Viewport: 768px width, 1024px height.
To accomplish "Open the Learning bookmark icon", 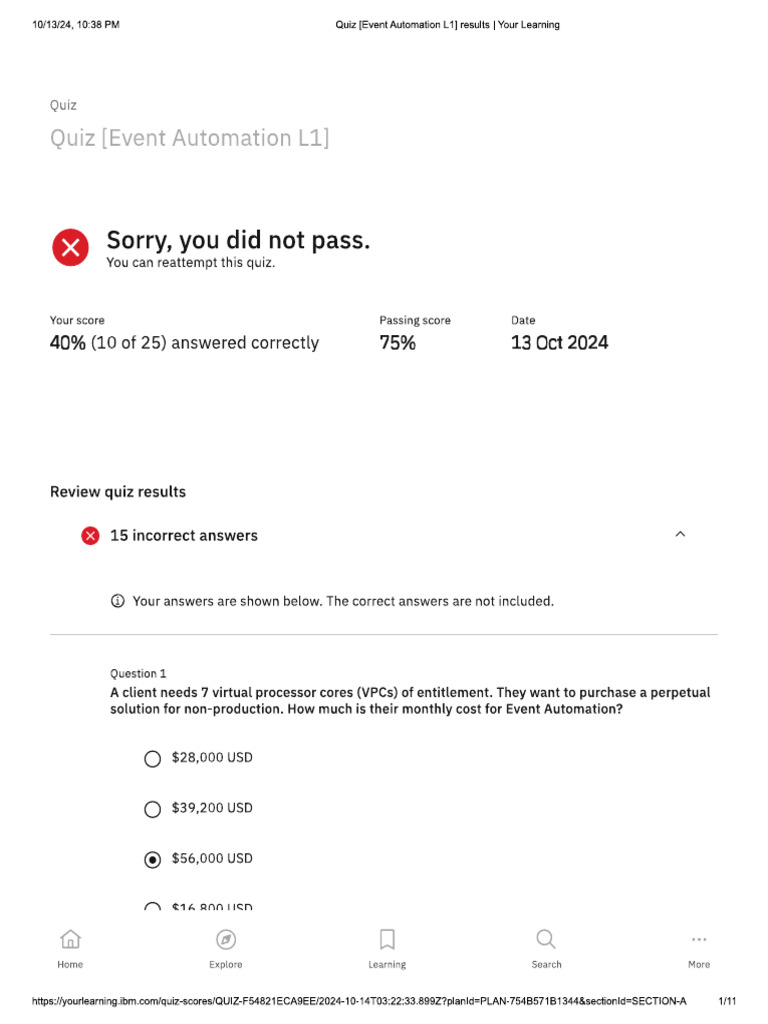I will pyautogui.click(x=387, y=939).
